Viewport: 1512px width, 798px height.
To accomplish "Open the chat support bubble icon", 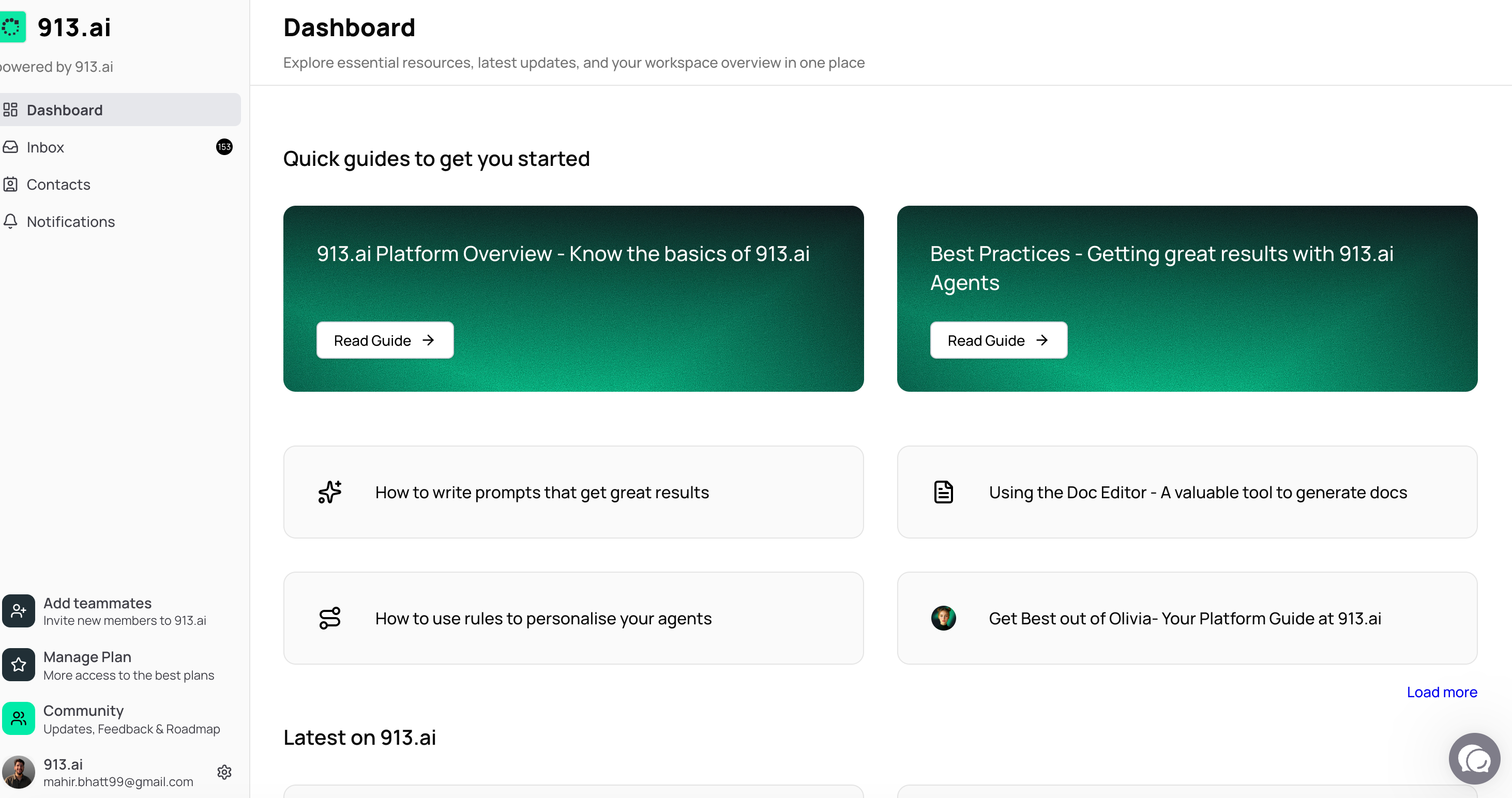I will tap(1474, 759).
